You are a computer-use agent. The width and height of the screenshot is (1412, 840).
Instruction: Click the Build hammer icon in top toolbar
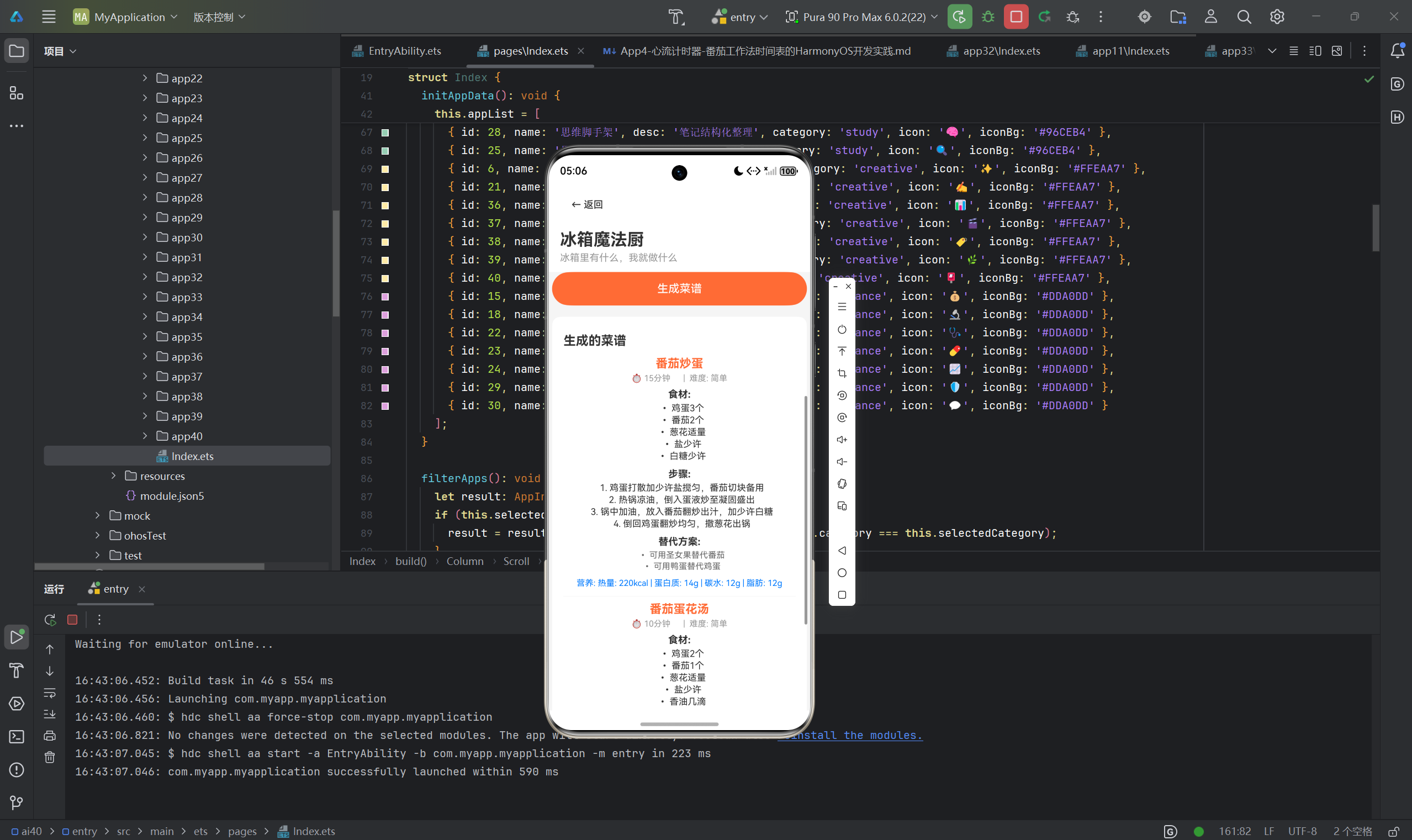point(676,17)
